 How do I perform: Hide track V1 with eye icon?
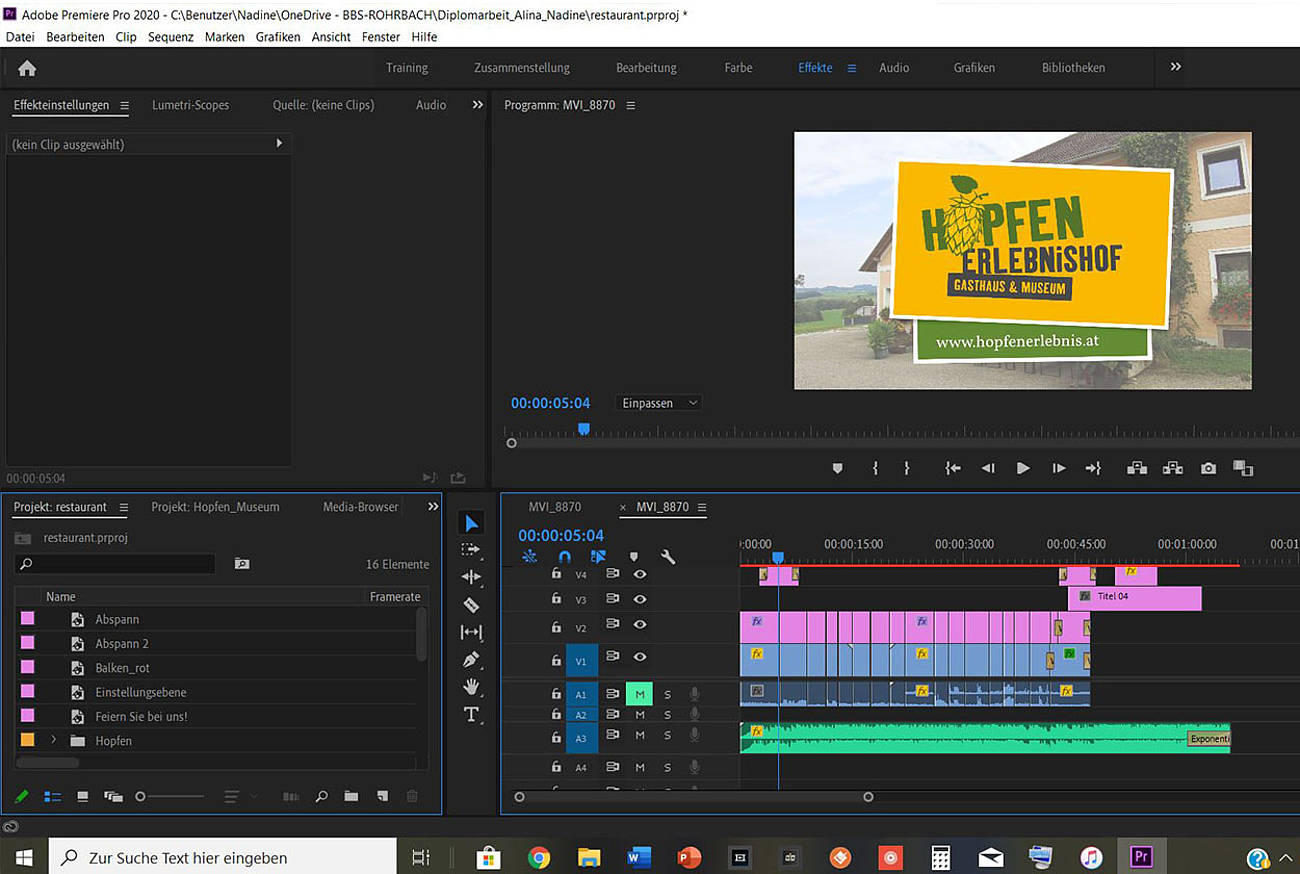coord(639,657)
